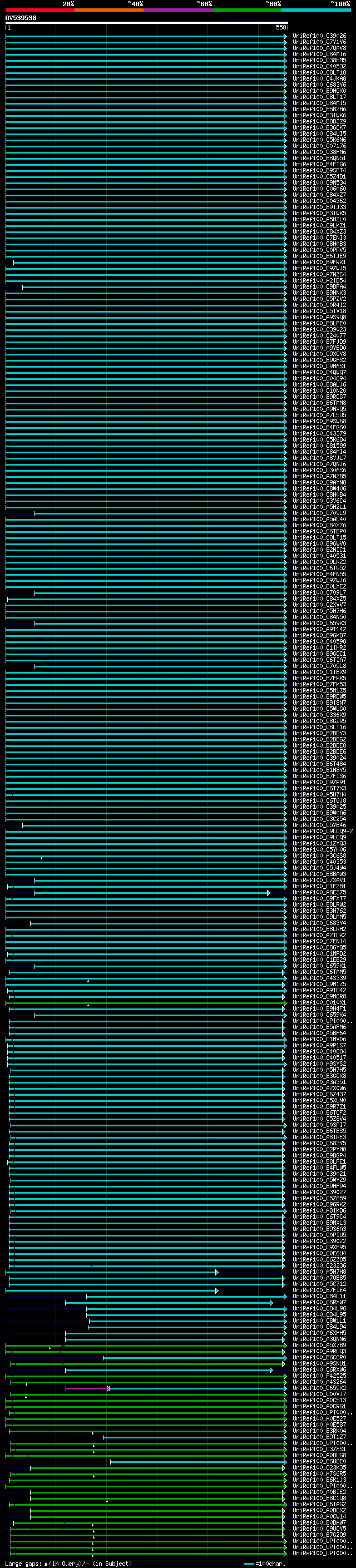356x1568 pixels.
Task: Open hit UniRef100_Q40532
Action: (x=319, y=66)
